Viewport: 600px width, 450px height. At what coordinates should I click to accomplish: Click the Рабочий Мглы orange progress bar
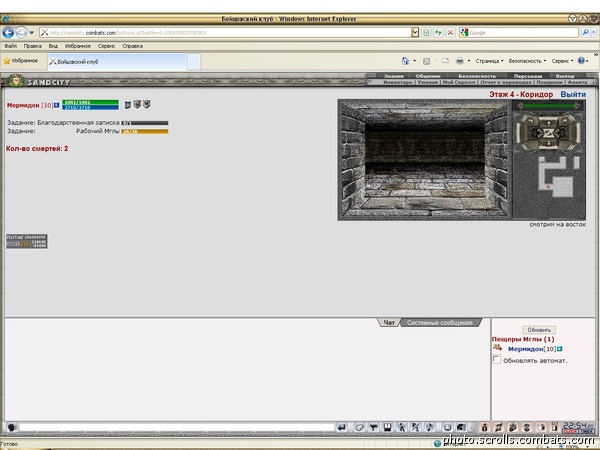point(145,131)
